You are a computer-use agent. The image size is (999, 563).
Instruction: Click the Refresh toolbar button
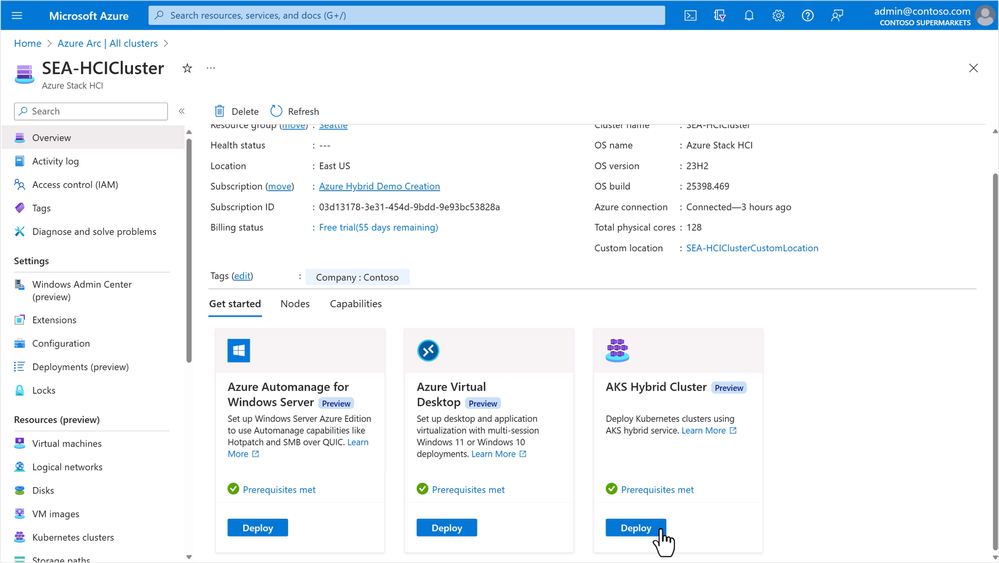tap(294, 111)
